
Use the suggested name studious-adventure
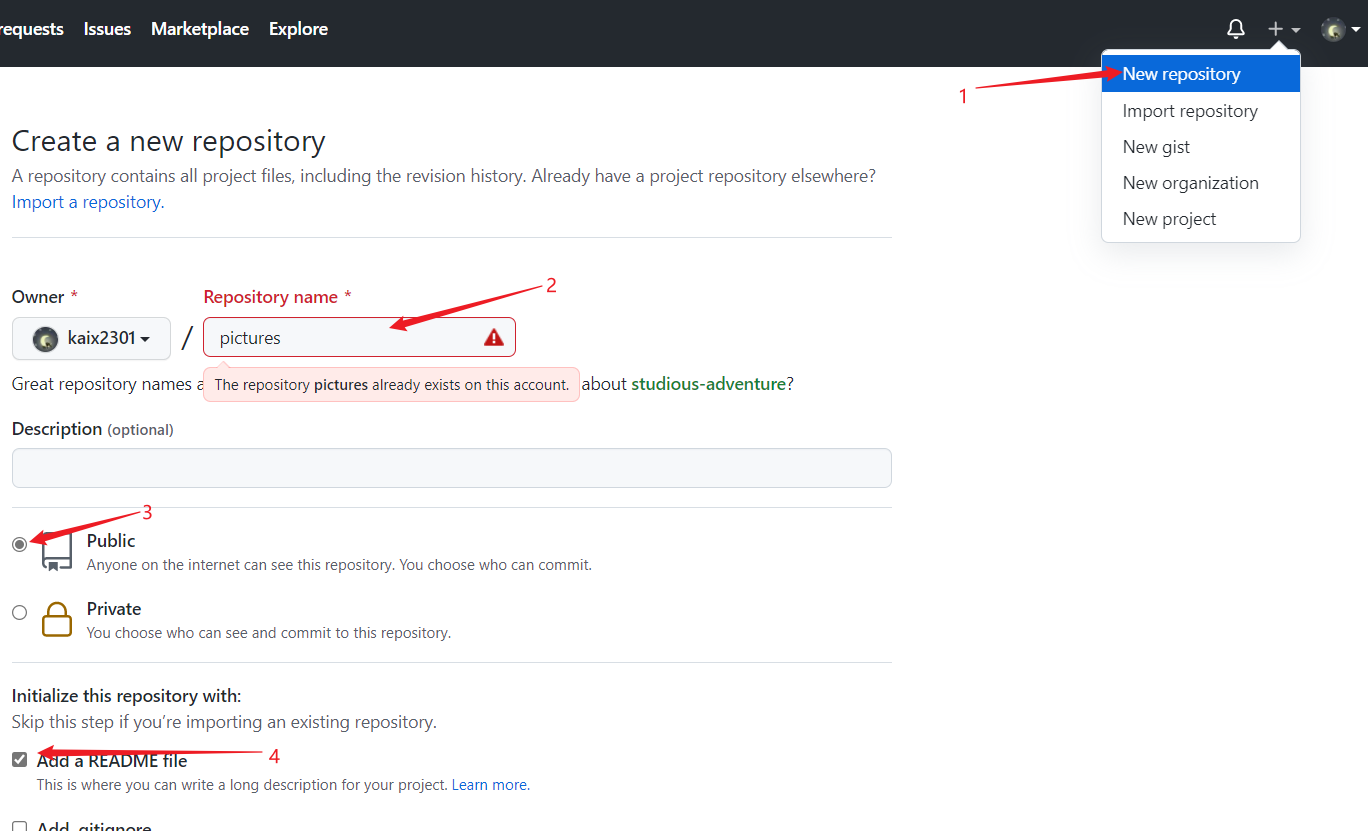point(708,384)
